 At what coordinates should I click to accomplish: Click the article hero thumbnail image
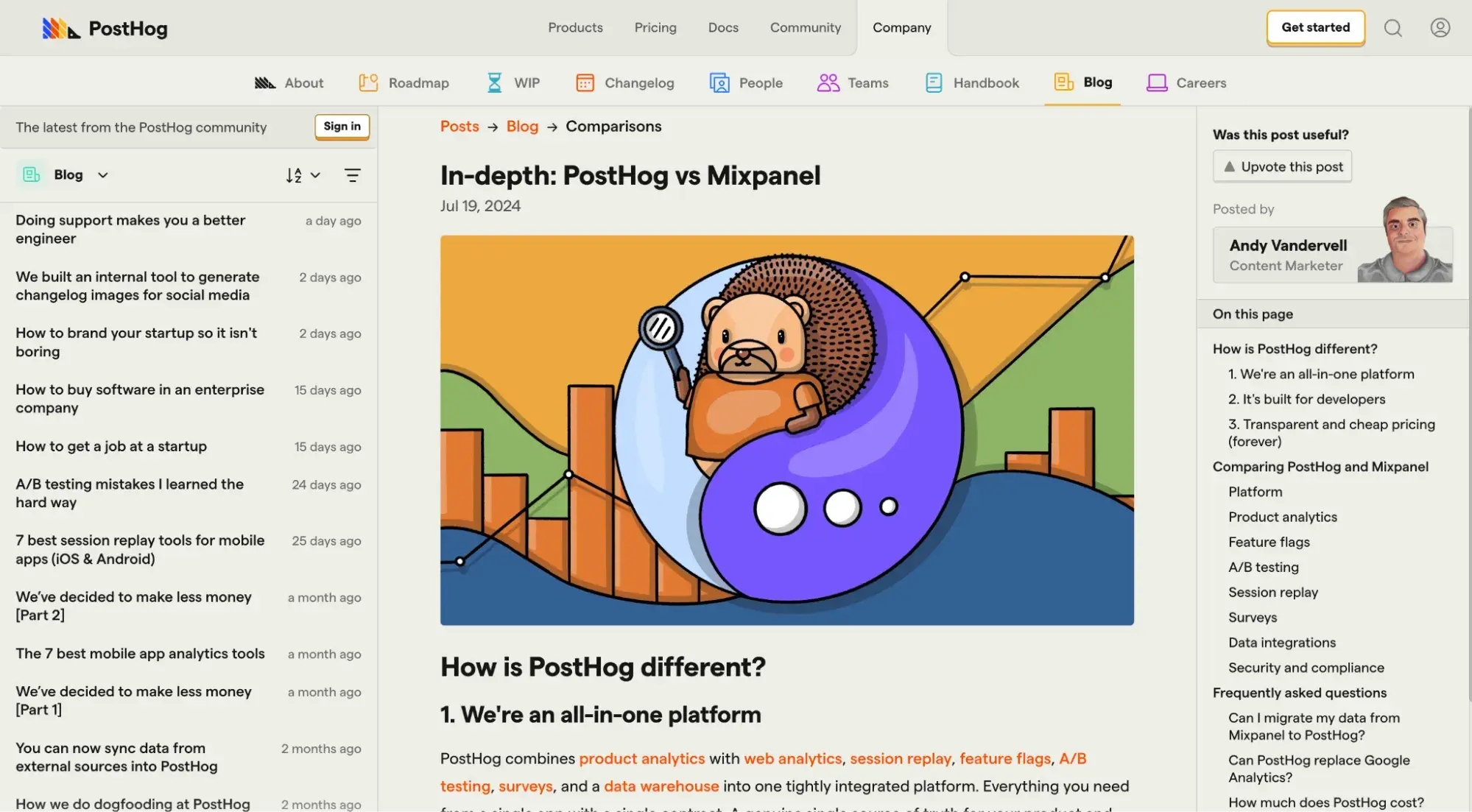point(787,431)
